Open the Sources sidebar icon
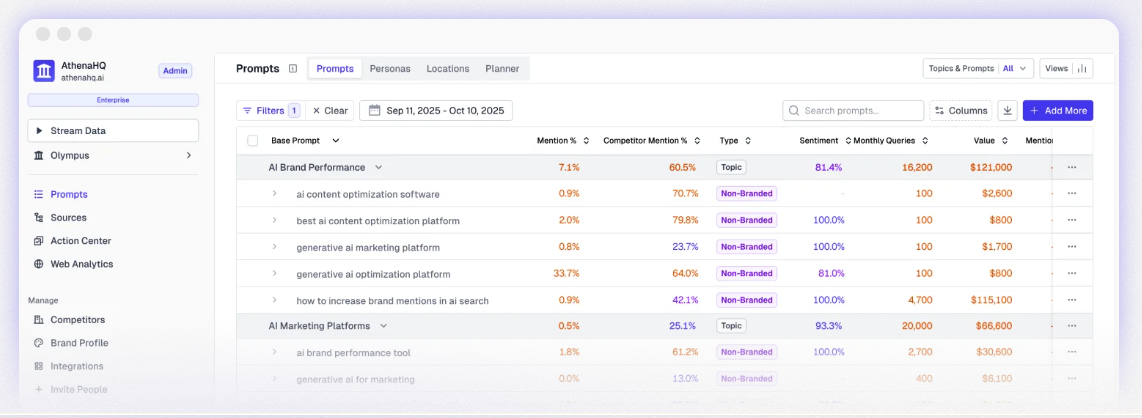Image resolution: width=1142 pixels, height=418 pixels. (x=39, y=218)
